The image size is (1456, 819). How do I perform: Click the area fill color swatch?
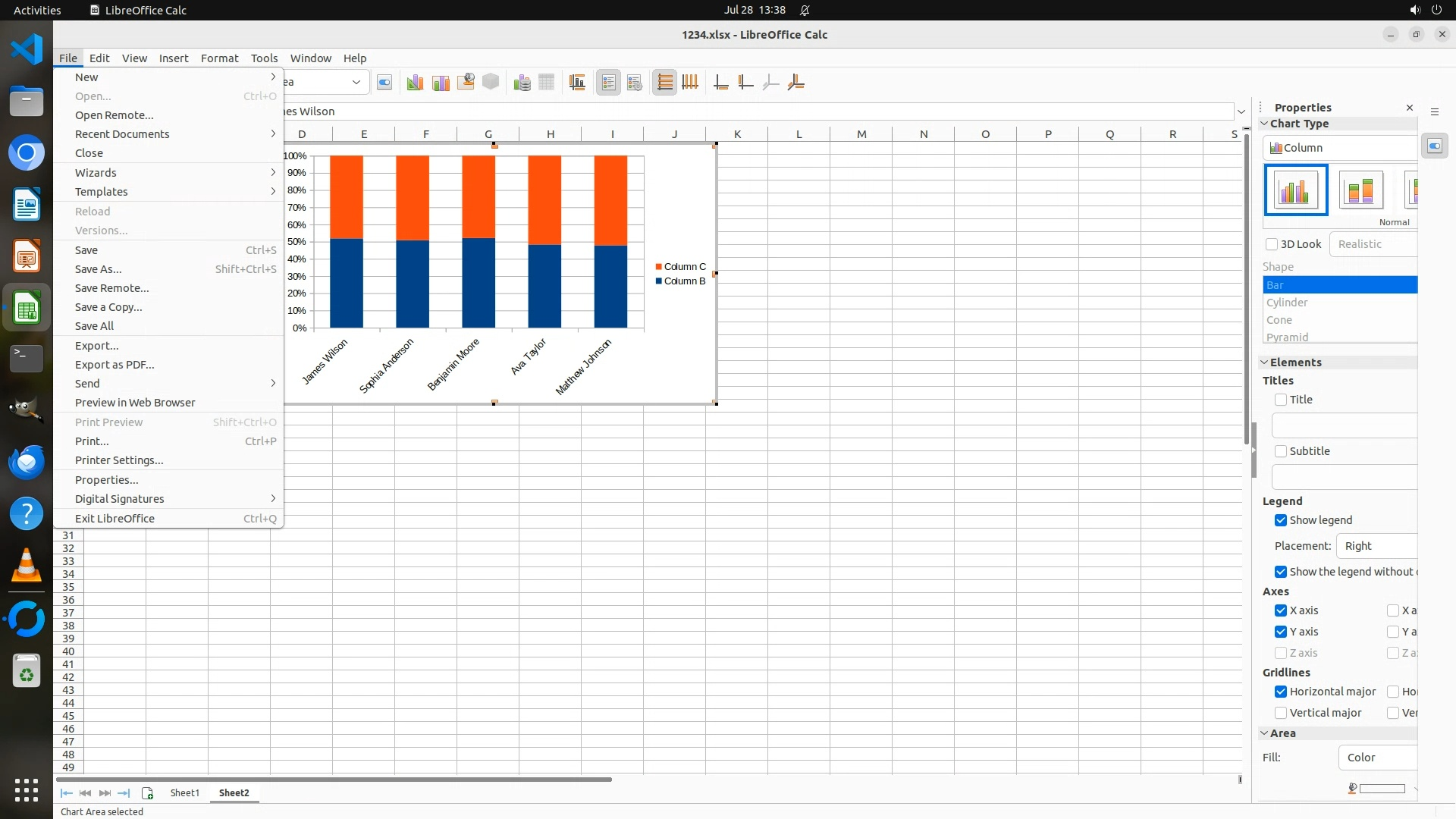pos(1382,789)
